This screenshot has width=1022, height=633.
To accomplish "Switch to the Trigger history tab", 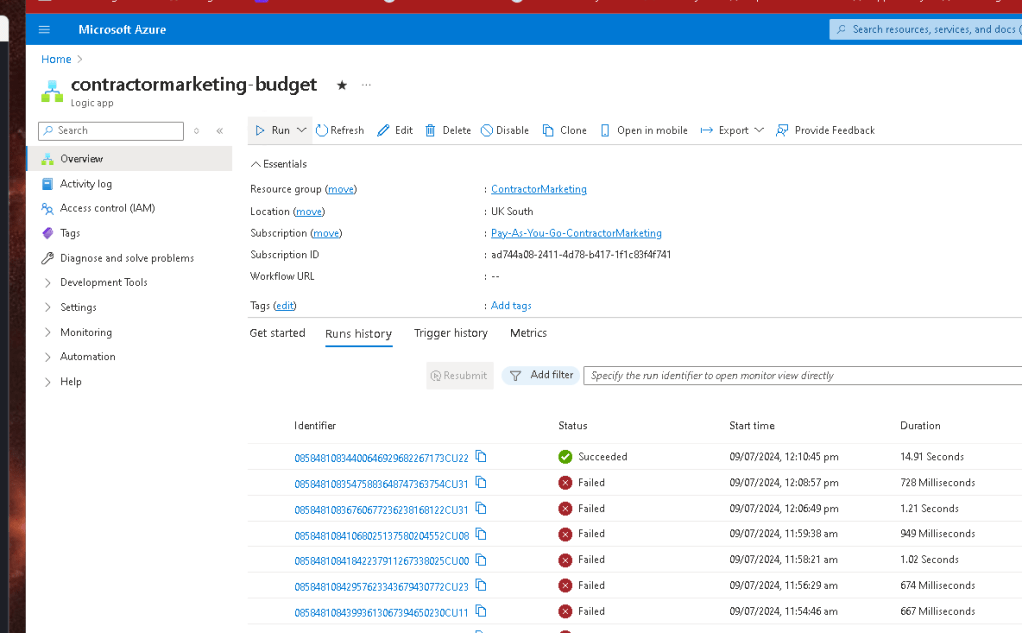I will pyautogui.click(x=450, y=333).
